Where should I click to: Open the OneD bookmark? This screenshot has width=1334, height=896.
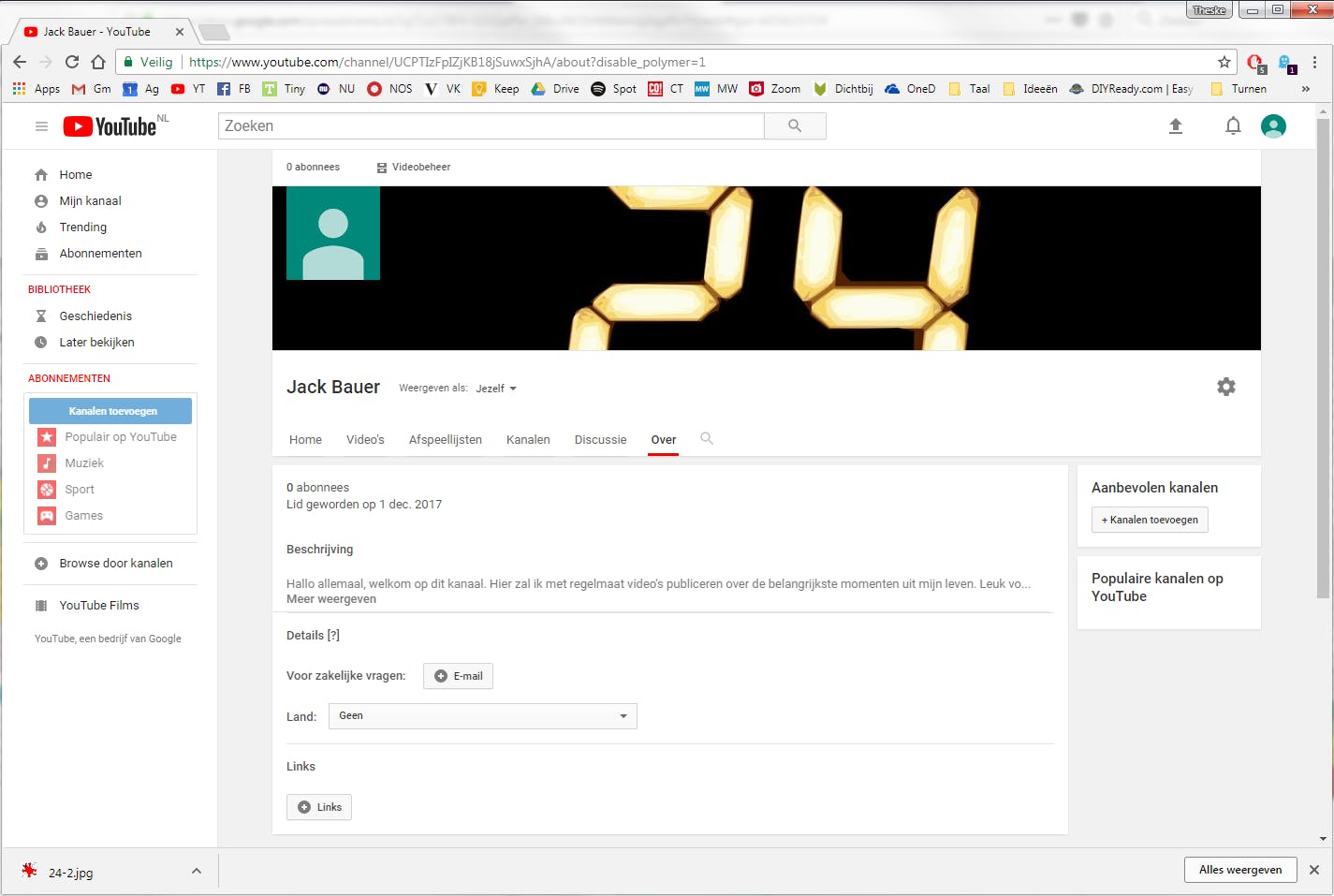(910, 89)
